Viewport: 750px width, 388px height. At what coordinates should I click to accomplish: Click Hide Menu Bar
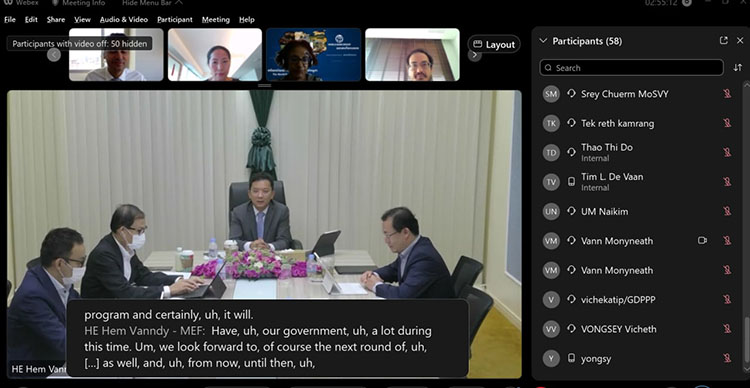coord(152,3)
